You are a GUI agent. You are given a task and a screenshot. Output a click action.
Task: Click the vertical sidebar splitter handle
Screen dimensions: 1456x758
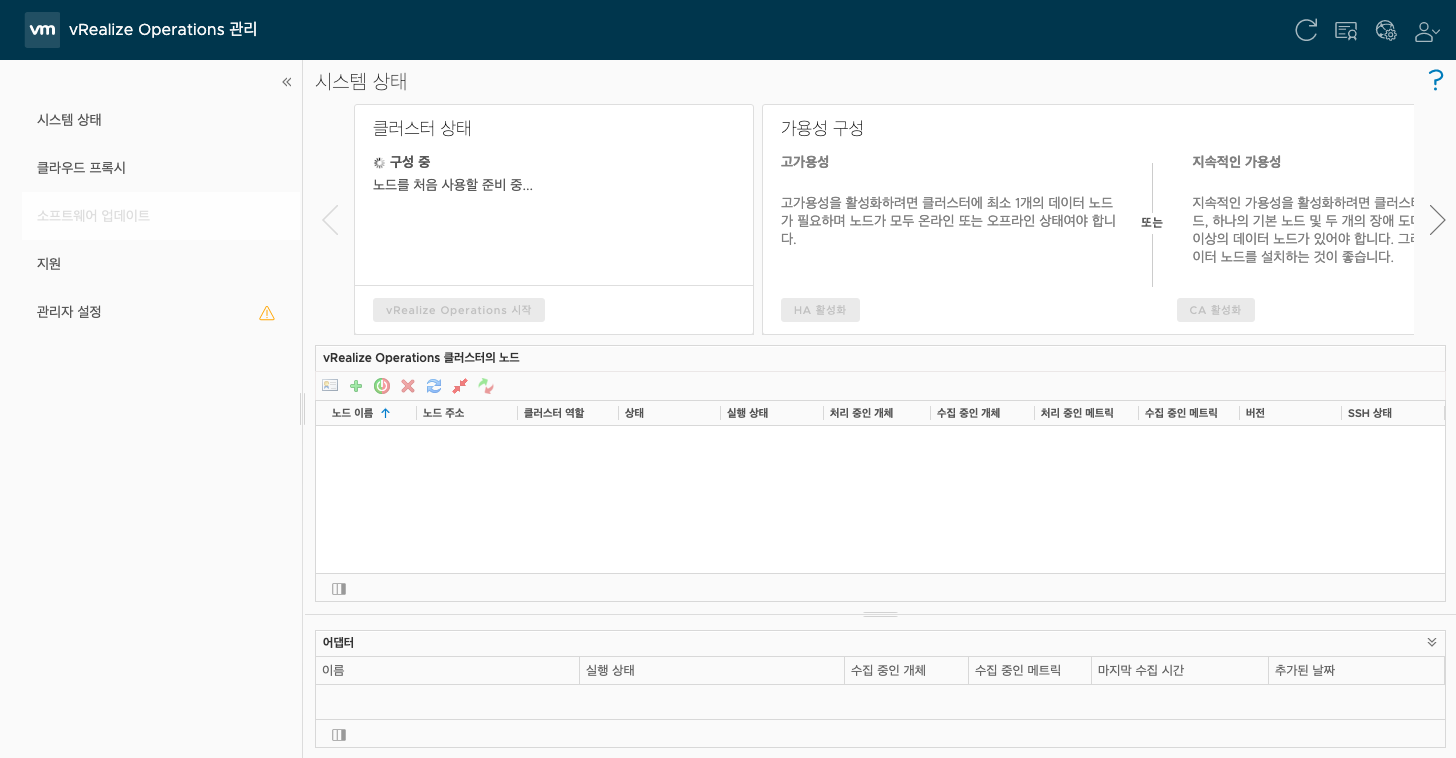click(x=302, y=408)
